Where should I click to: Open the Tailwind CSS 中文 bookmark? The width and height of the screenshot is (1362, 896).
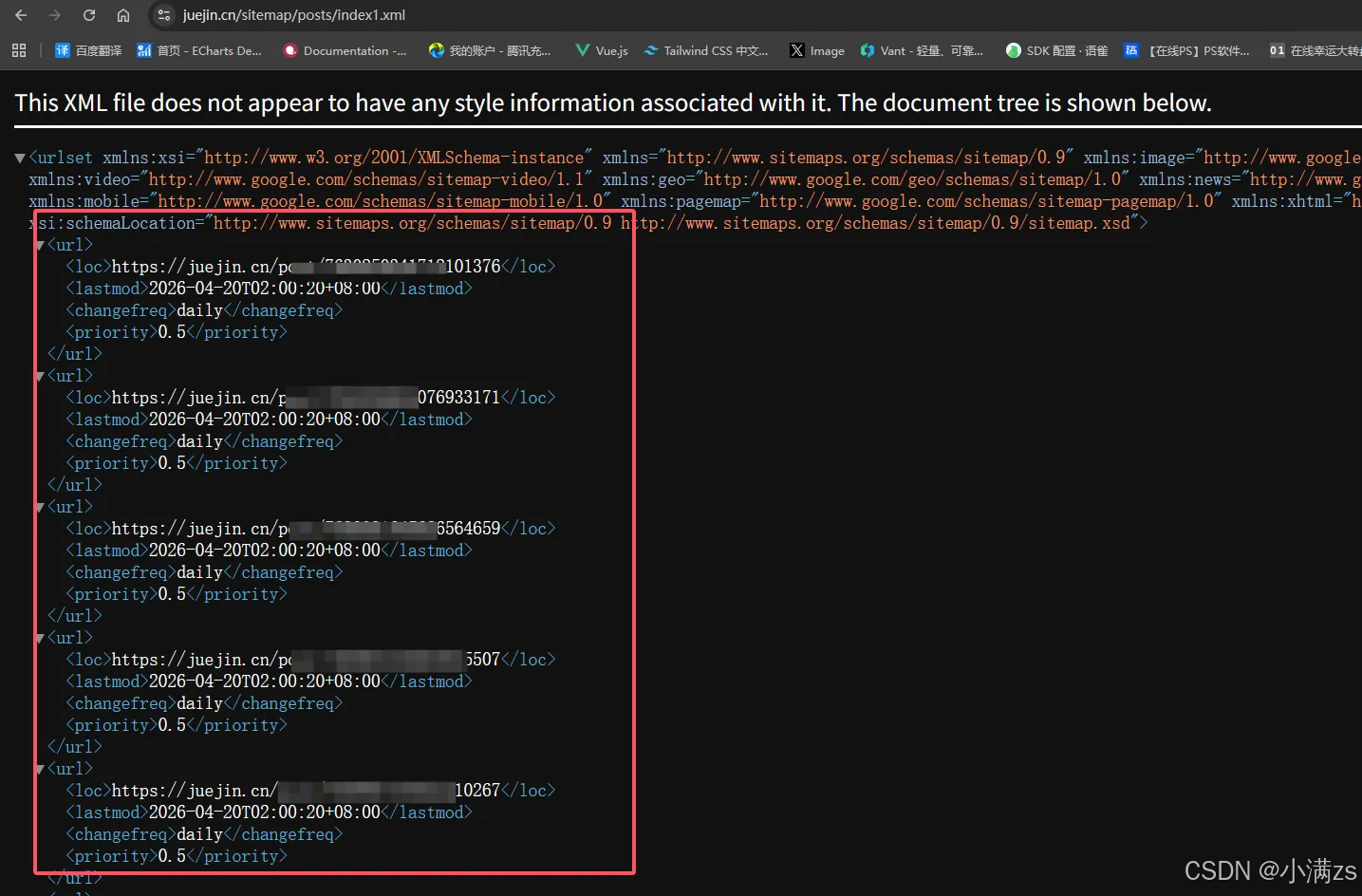coord(706,50)
